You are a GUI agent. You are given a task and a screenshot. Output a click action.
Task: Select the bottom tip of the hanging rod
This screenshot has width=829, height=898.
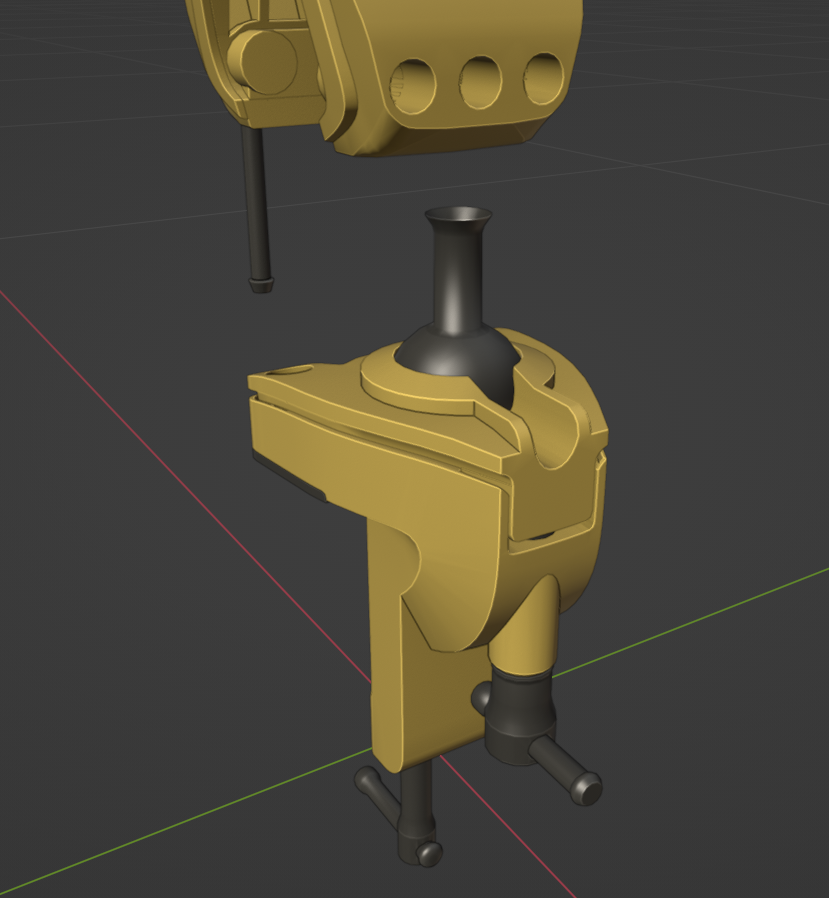click(261, 283)
